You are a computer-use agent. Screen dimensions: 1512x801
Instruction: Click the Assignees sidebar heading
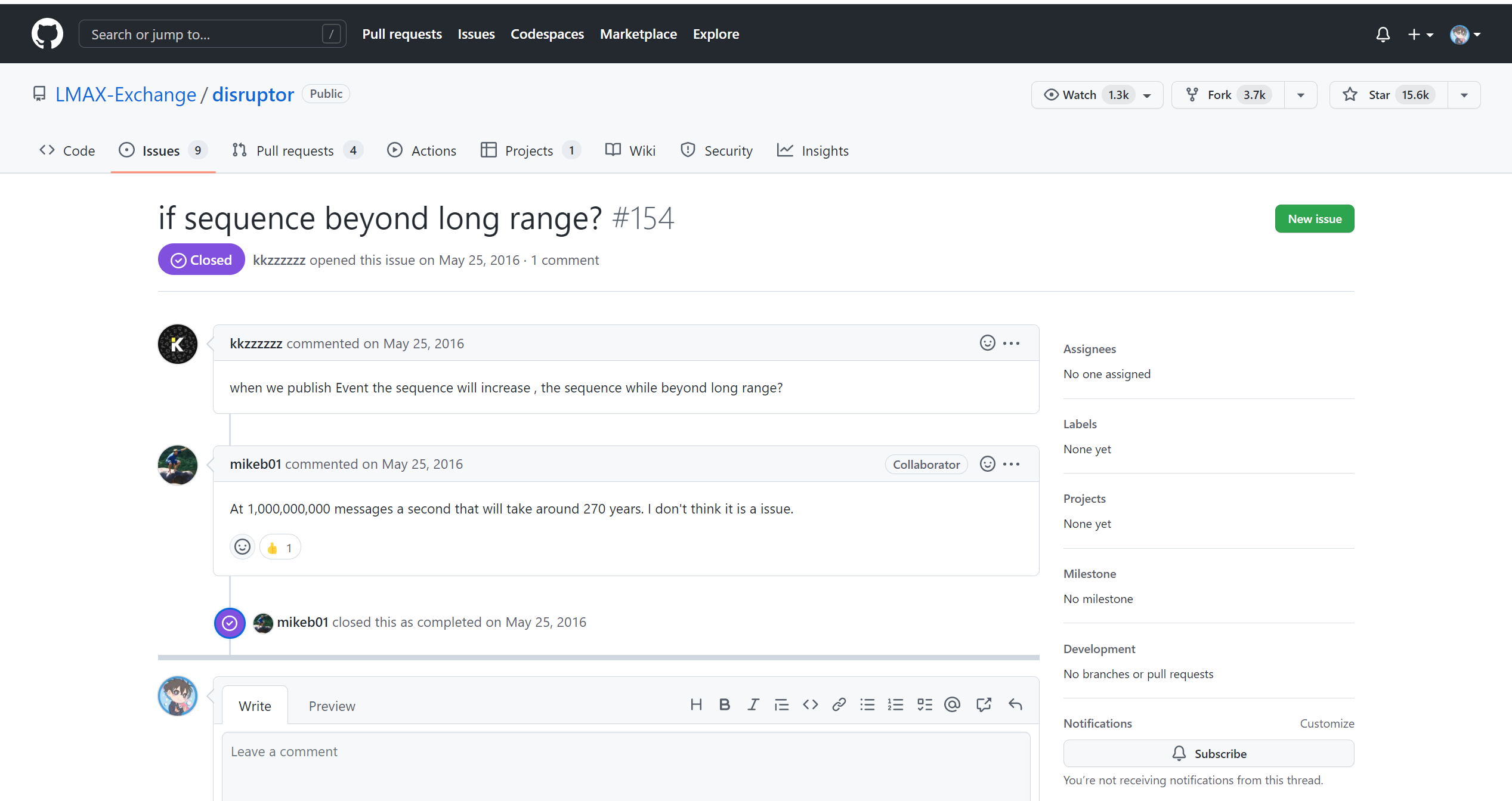[1089, 349]
